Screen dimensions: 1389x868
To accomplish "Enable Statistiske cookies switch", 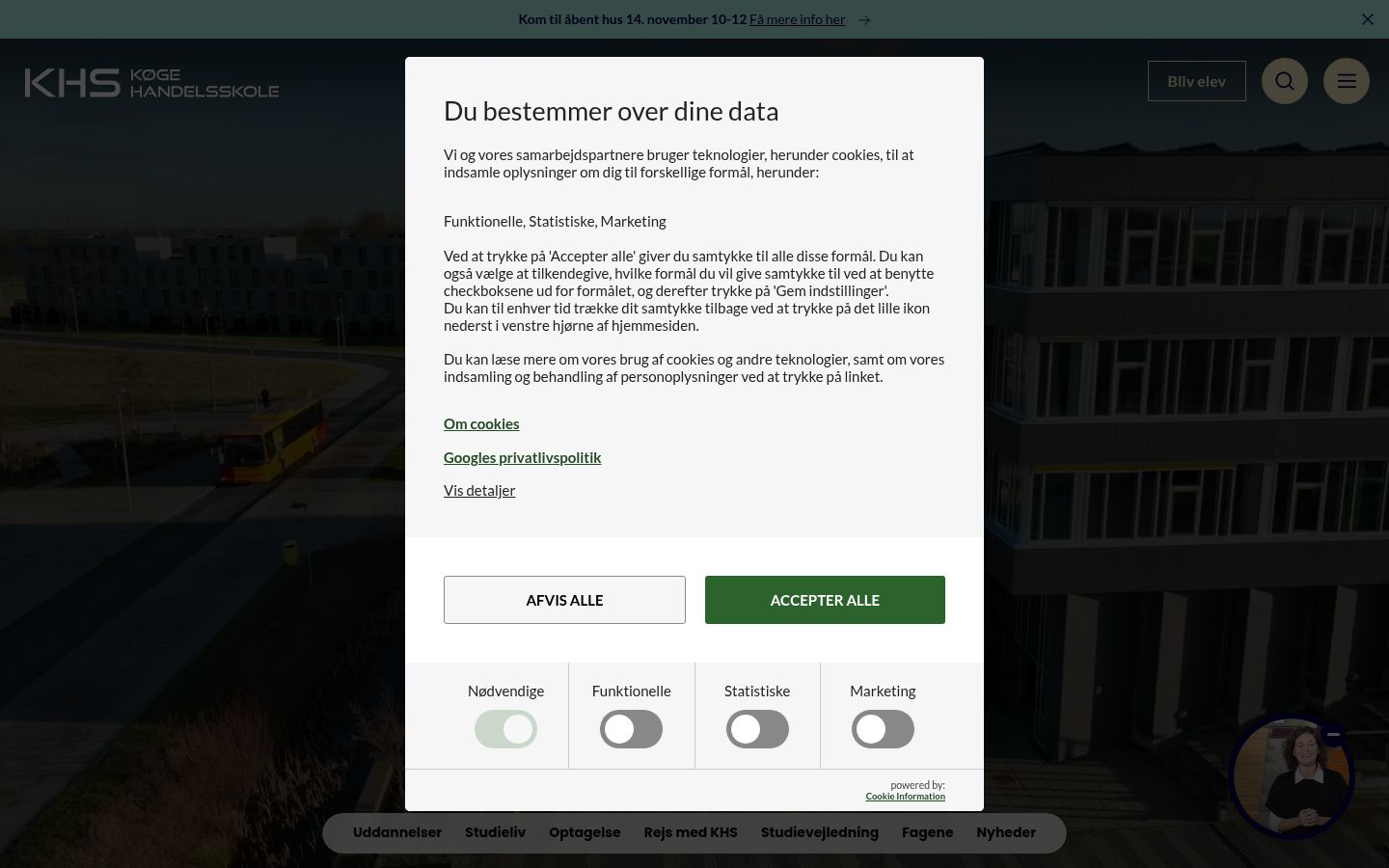I will click(757, 729).
